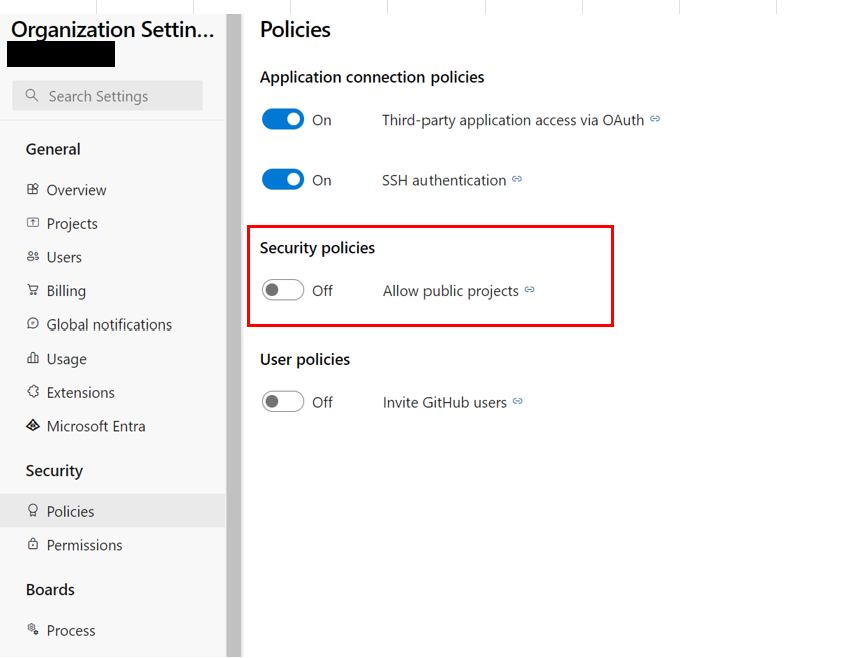Screen dimensions: 852x658
Task: Disable Third-party application access via OAuth toggle
Action: (283, 120)
